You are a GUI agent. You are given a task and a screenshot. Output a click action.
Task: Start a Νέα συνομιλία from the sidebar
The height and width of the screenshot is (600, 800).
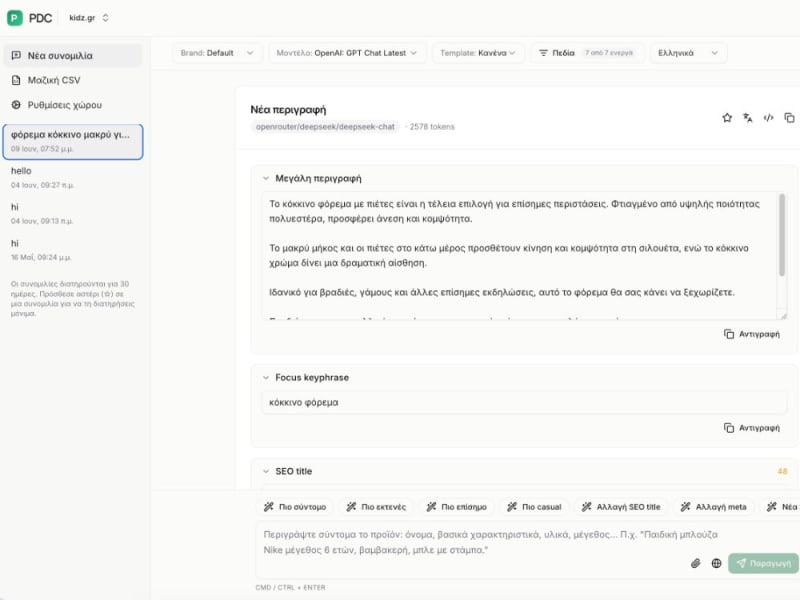(x=72, y=56)
